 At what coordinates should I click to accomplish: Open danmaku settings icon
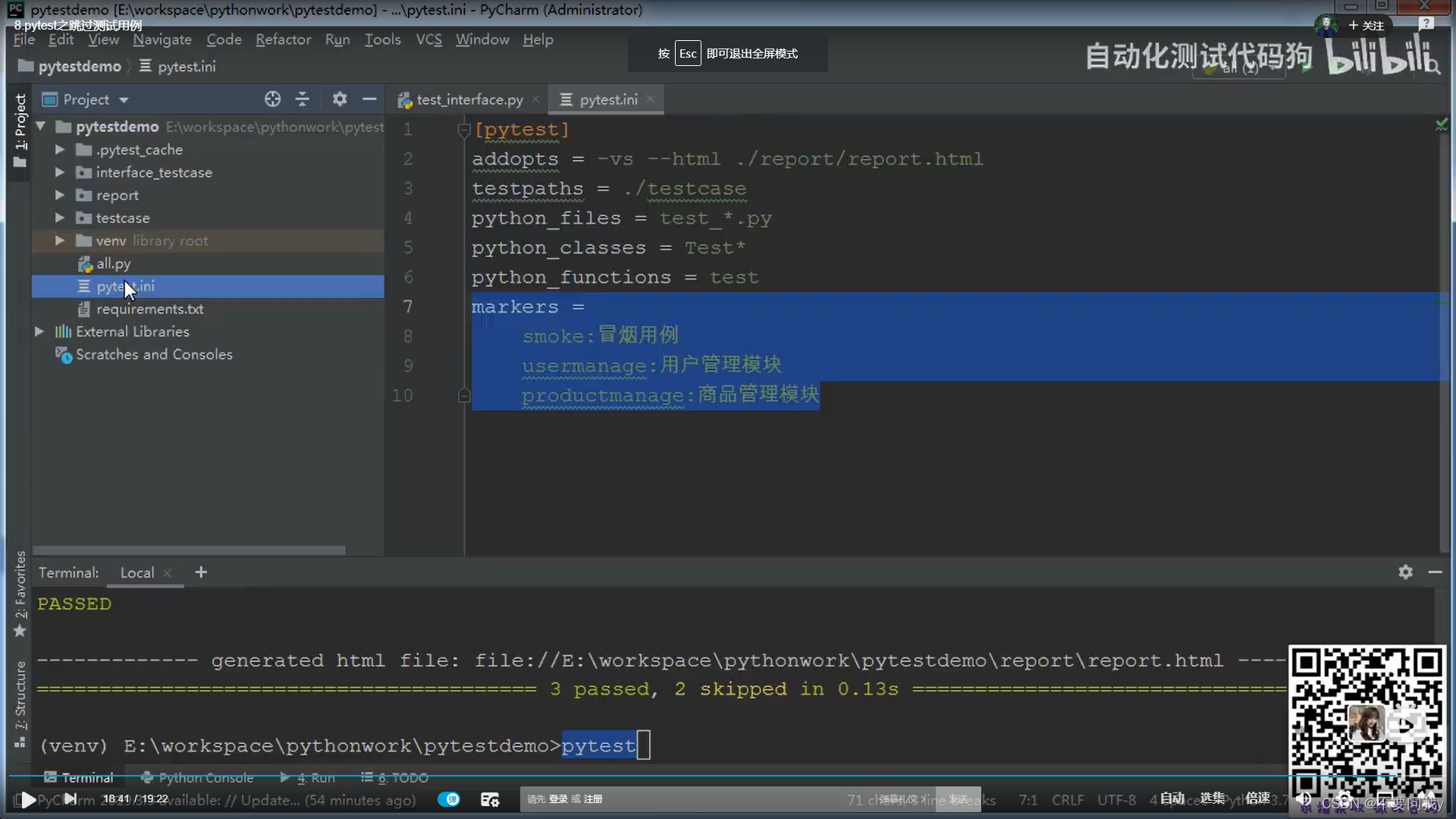click(x=490, y=799)
